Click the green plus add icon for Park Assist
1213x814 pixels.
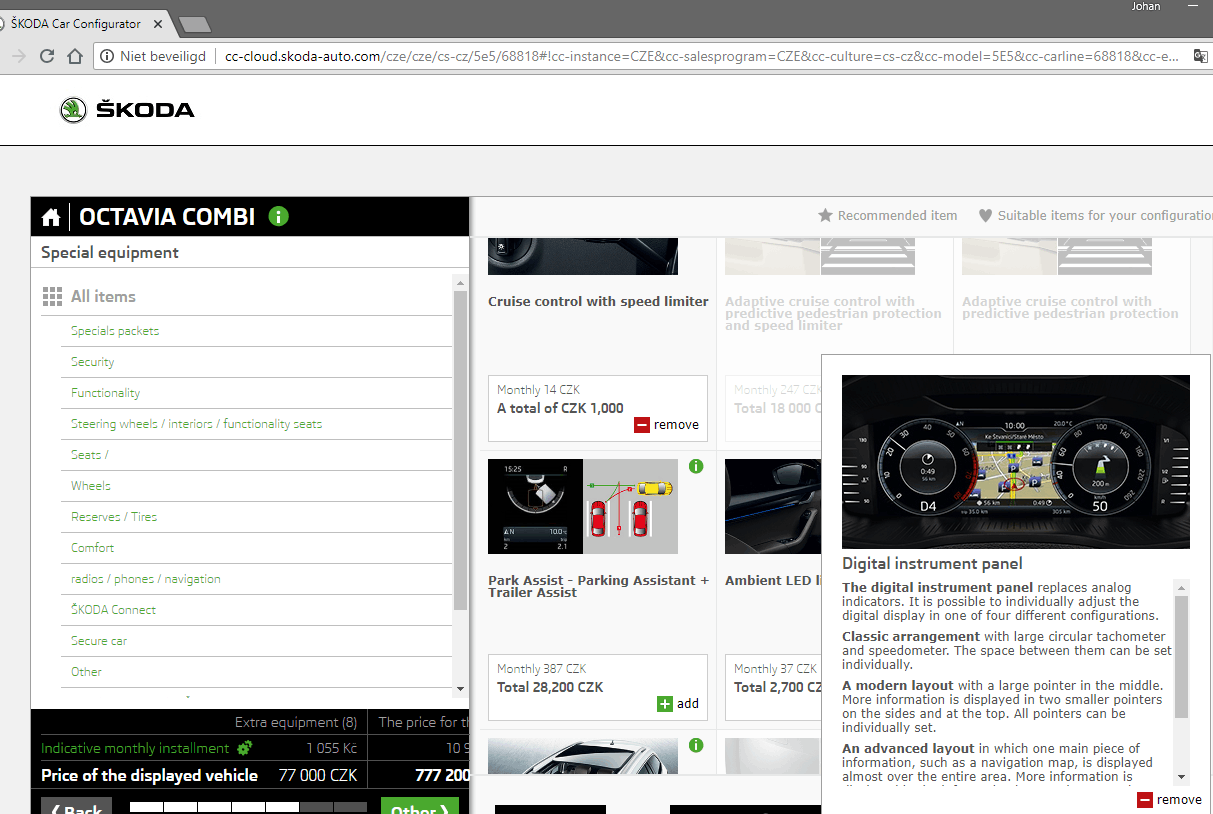(665, 704)
